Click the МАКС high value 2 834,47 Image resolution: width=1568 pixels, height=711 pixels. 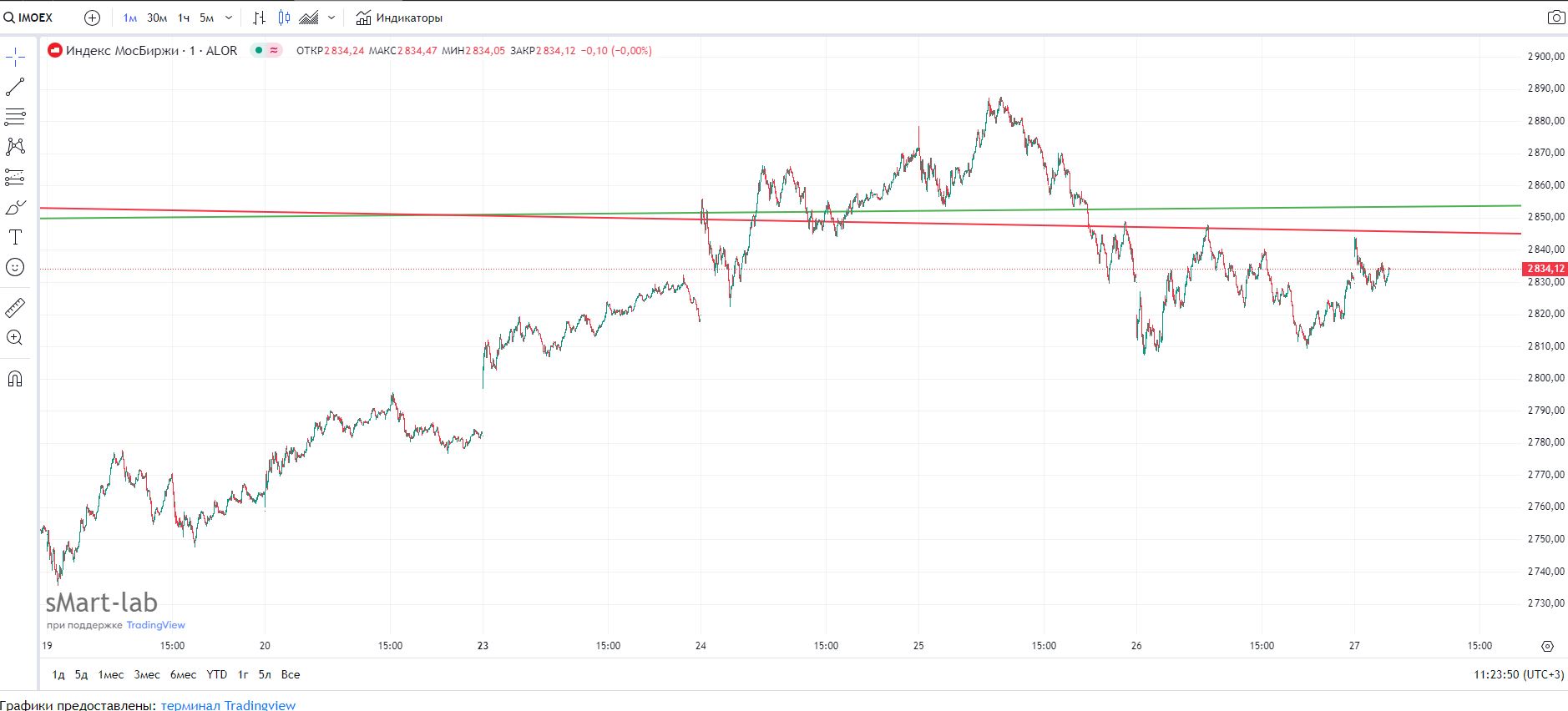417,51
